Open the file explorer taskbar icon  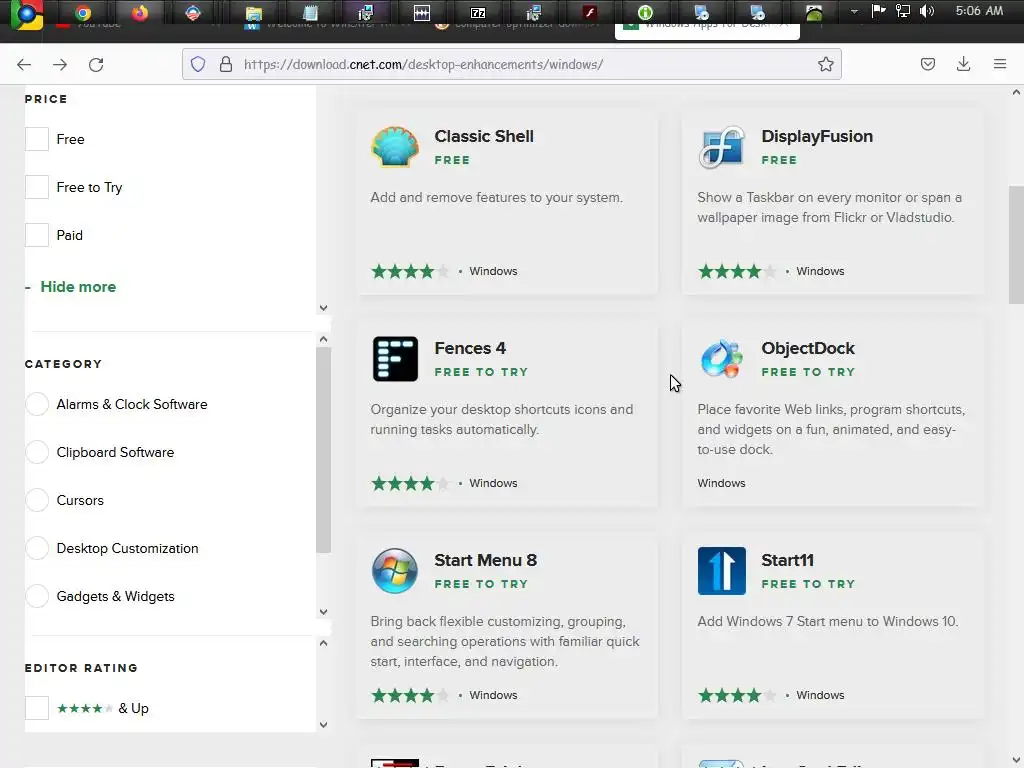tap(253, 12)
